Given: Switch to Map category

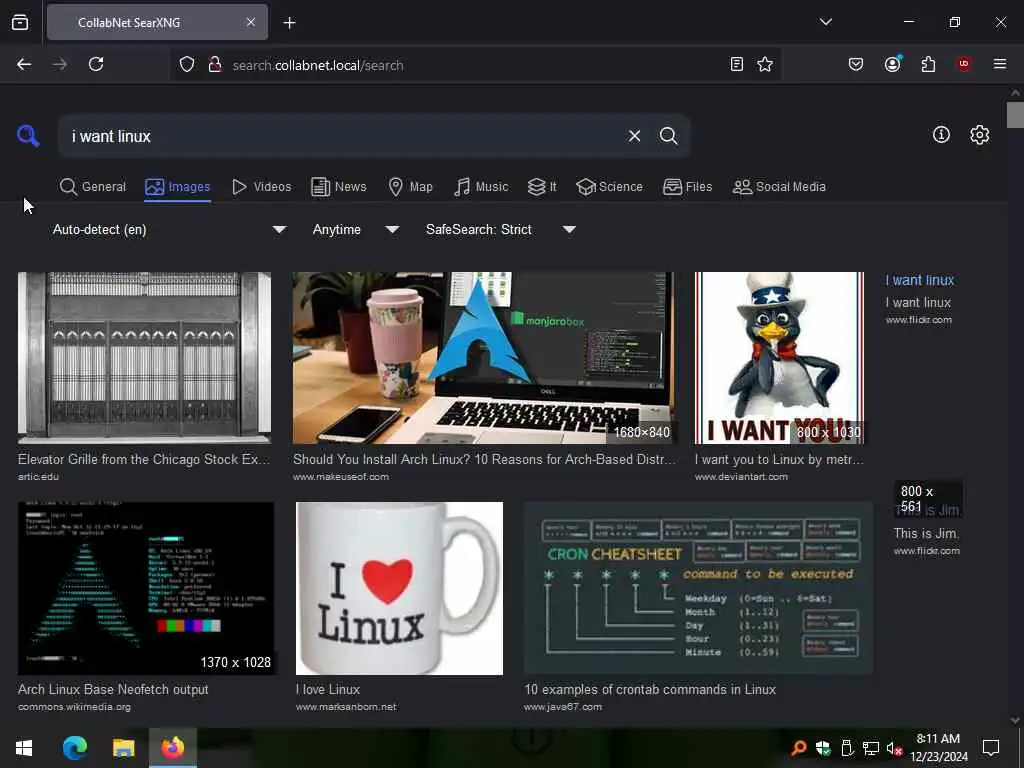Looking at the screenshot, I should pyautogui.click(x=410, y=187).
